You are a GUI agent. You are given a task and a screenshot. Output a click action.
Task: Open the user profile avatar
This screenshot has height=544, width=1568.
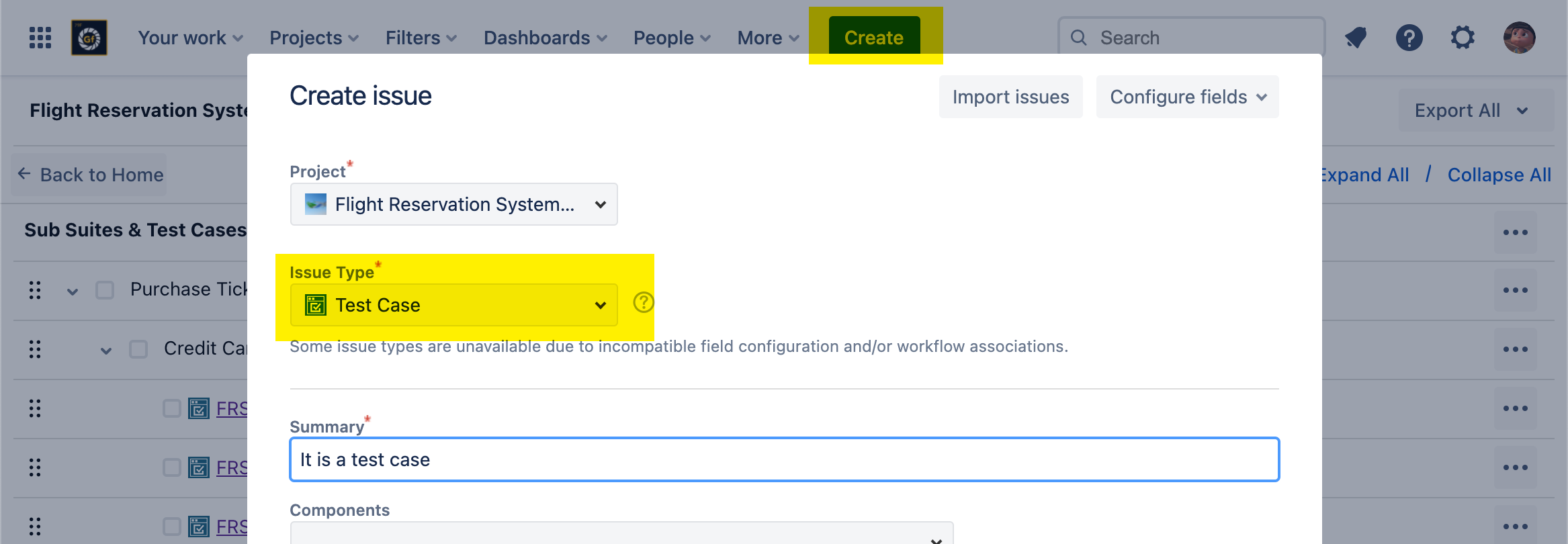pos(1519,38)
